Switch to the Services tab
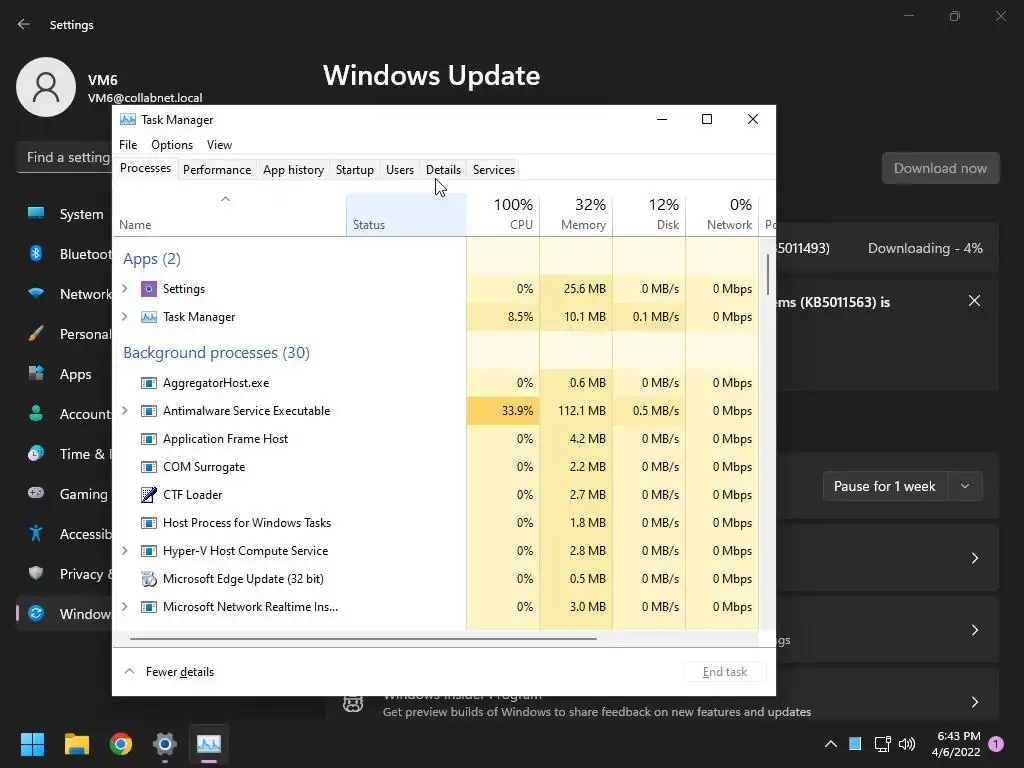The height and width of the screenshot is (768, 1024). 494,170
